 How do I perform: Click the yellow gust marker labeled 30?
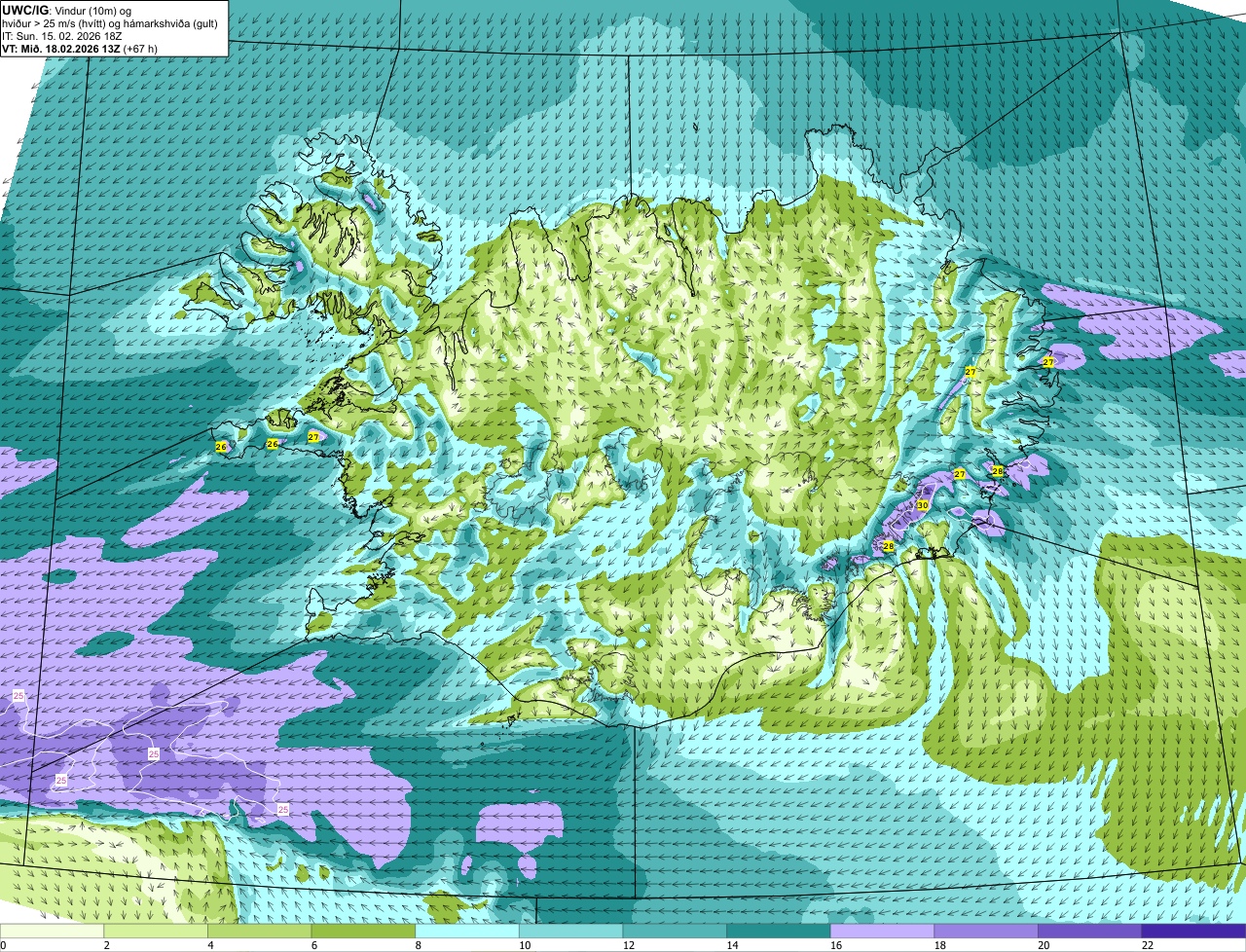[922, 505]
